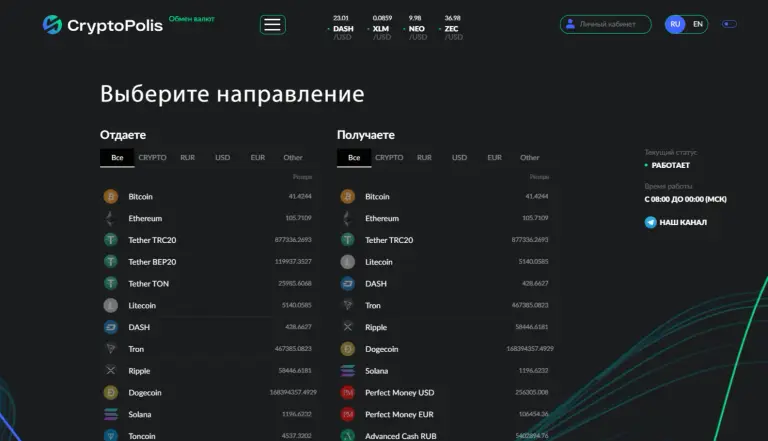Choose Perfect Money EUR in Получаете
768x441 pixels.
coord(399,415)
